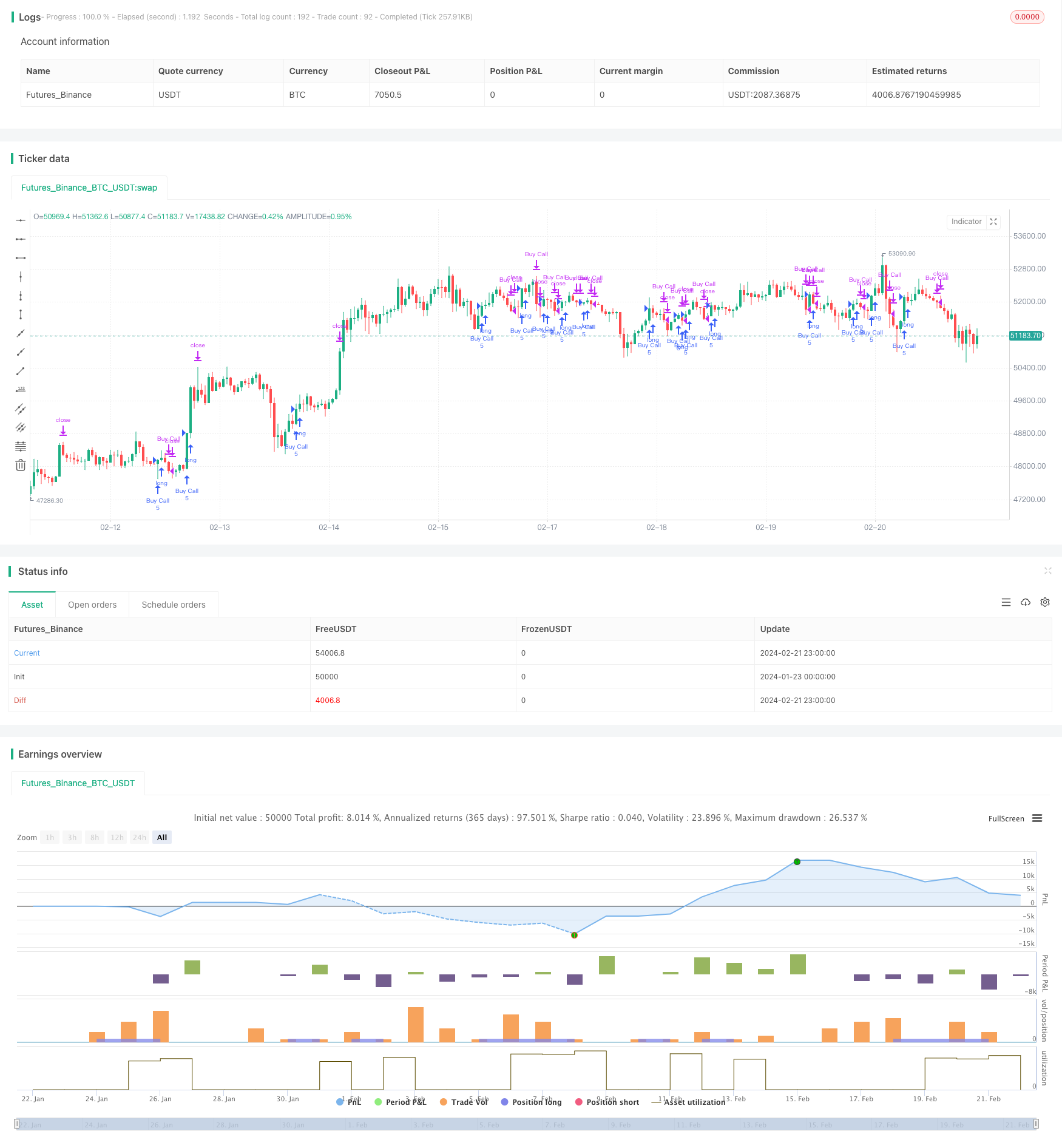This screenshot has height=1148, width=1062.
Task: Set chart zoom to 1h
Action: 50,838
